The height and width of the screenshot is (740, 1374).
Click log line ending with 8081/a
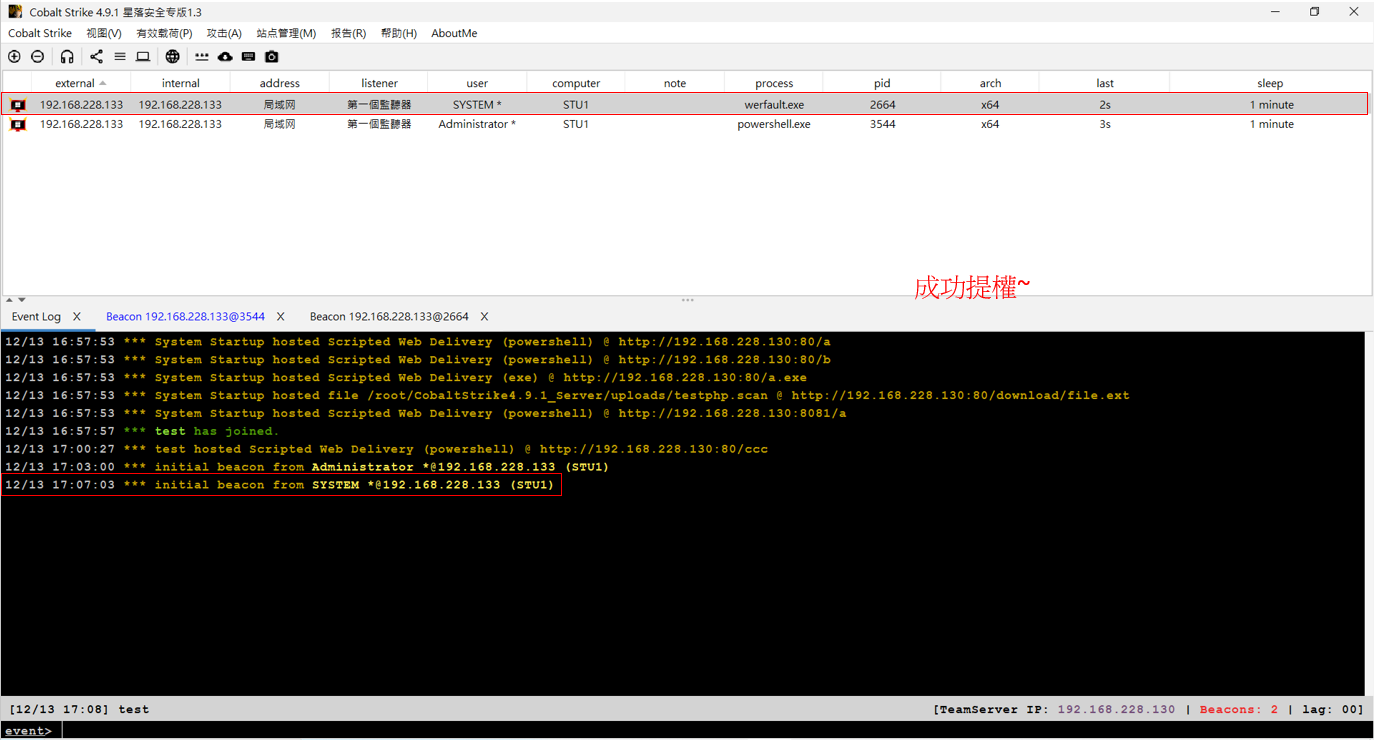pos(426,414)
